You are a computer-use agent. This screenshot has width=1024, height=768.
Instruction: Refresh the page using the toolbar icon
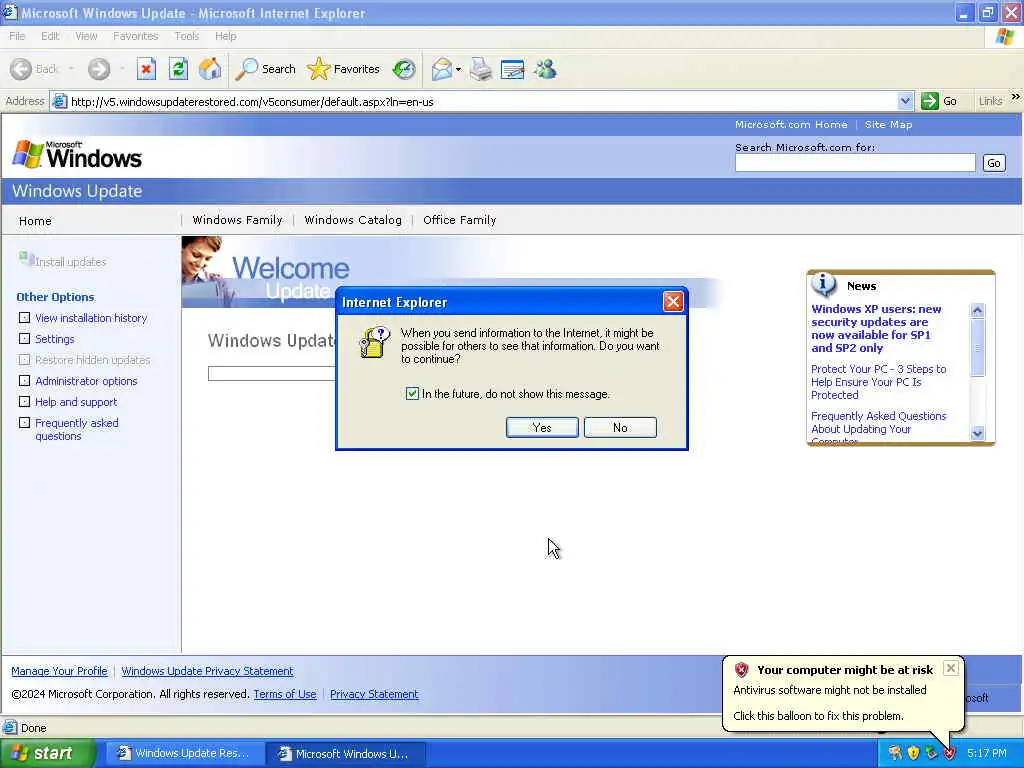click(178, 69)
